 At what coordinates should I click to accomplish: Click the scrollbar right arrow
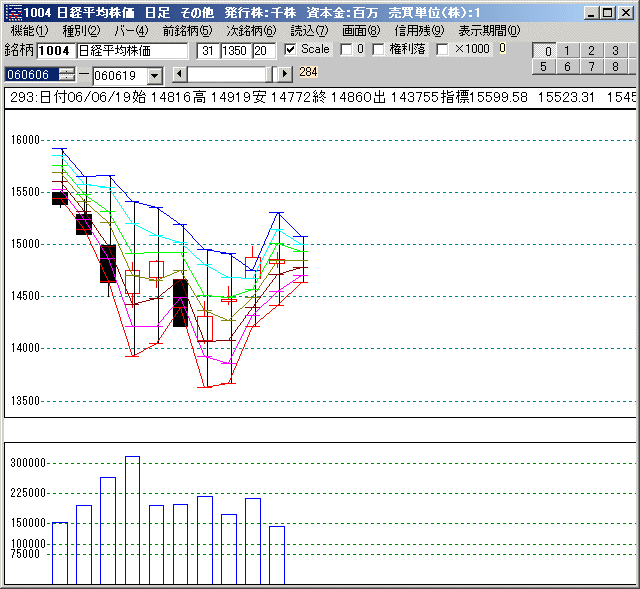pyautogui.click(x=285, y=74)
